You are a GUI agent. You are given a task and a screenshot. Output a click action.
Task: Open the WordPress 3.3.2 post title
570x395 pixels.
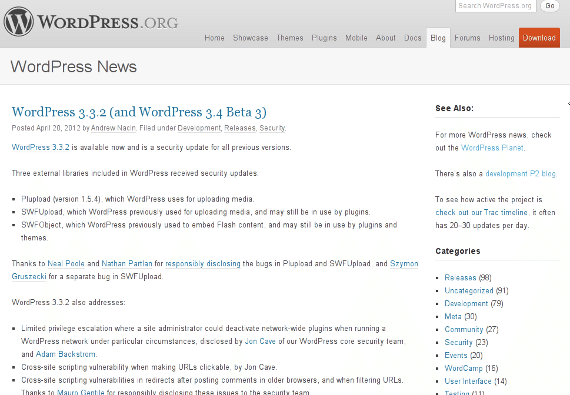click(139, 112)
